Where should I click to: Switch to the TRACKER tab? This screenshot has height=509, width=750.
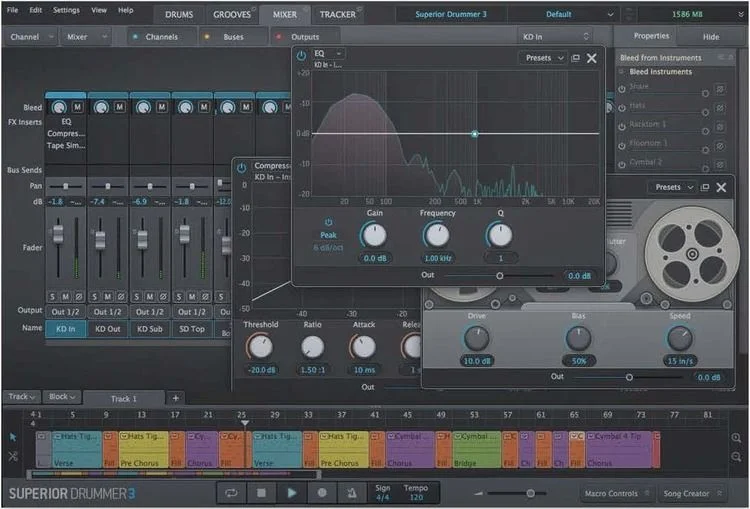[338, 15]
